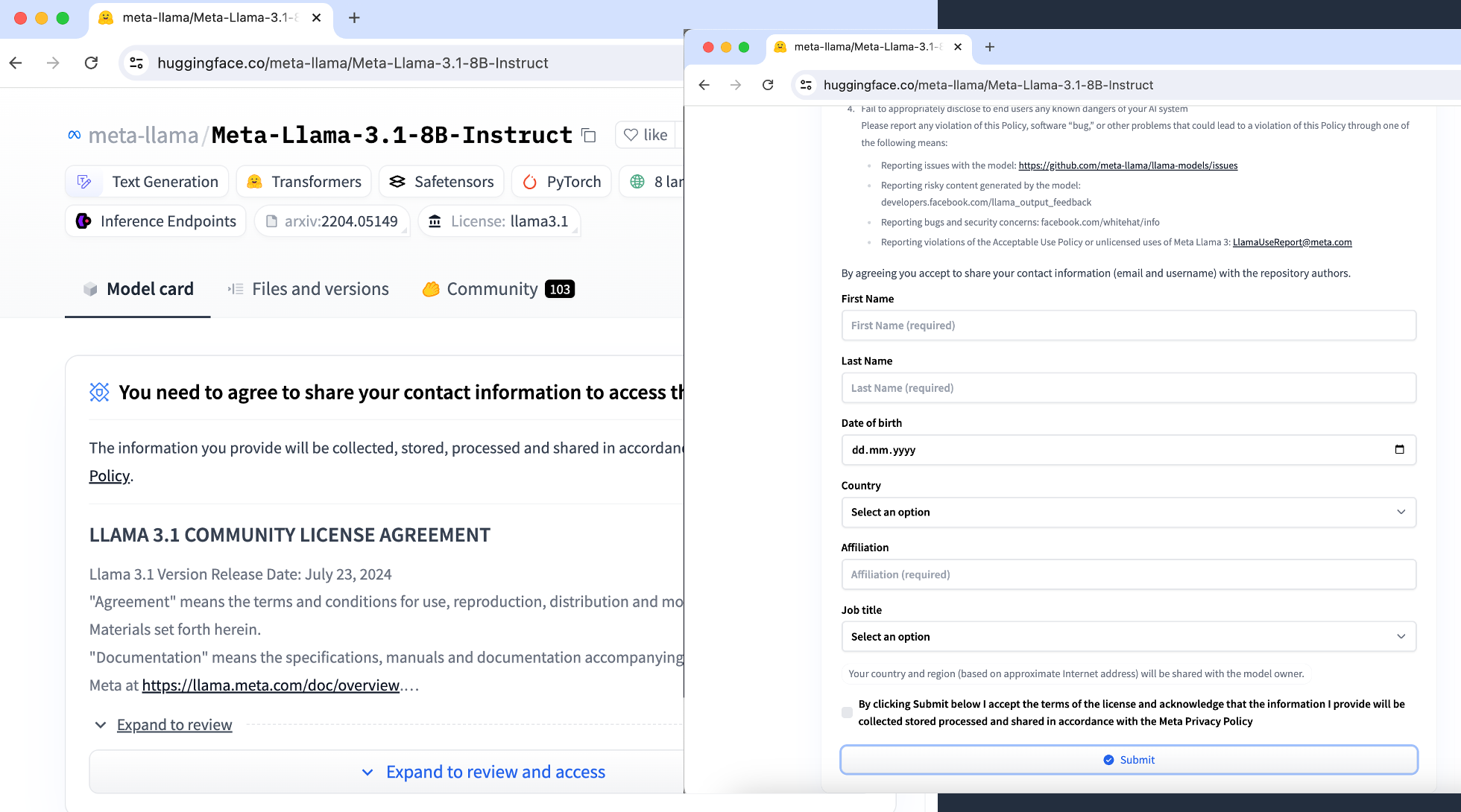
Task: Open new tab in front window
Action: pos(990,47)
